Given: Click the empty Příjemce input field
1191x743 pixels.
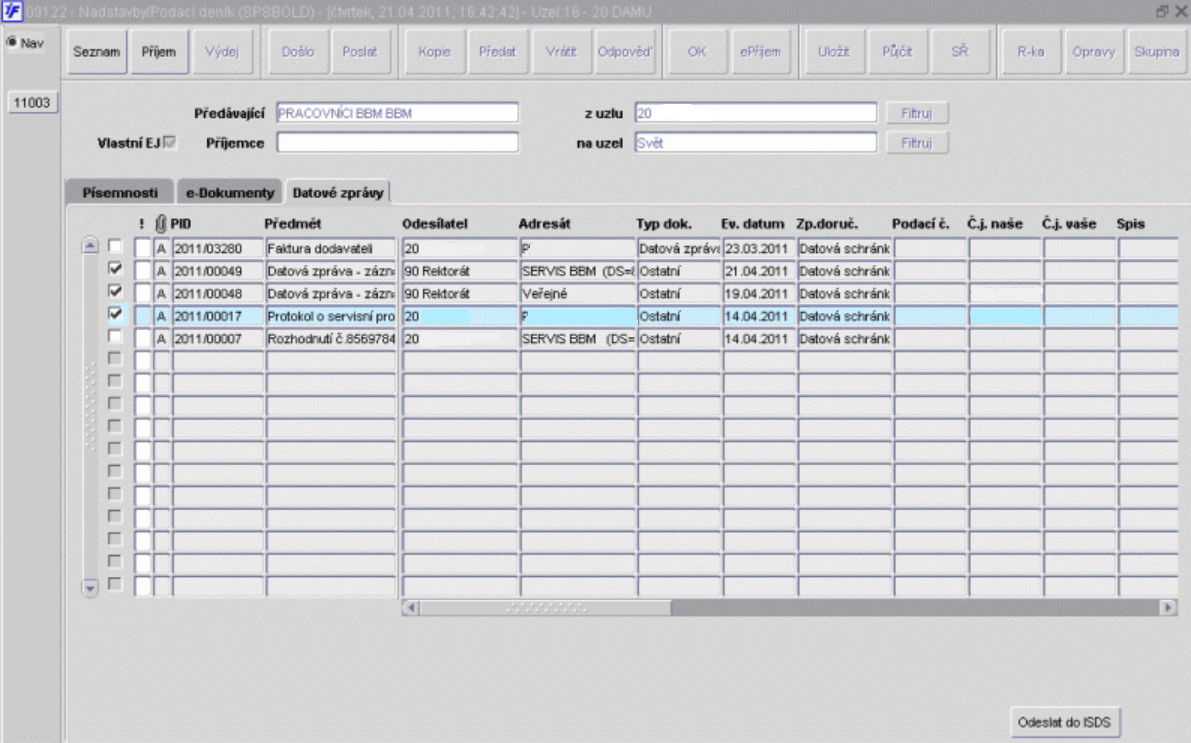Looking at the screenshot, I should (x=397, y=143).
